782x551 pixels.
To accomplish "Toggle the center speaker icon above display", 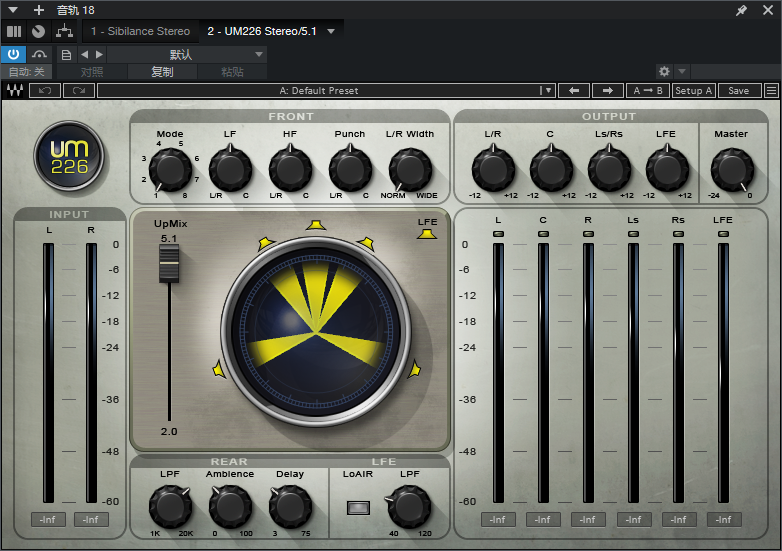I will 316,225.
